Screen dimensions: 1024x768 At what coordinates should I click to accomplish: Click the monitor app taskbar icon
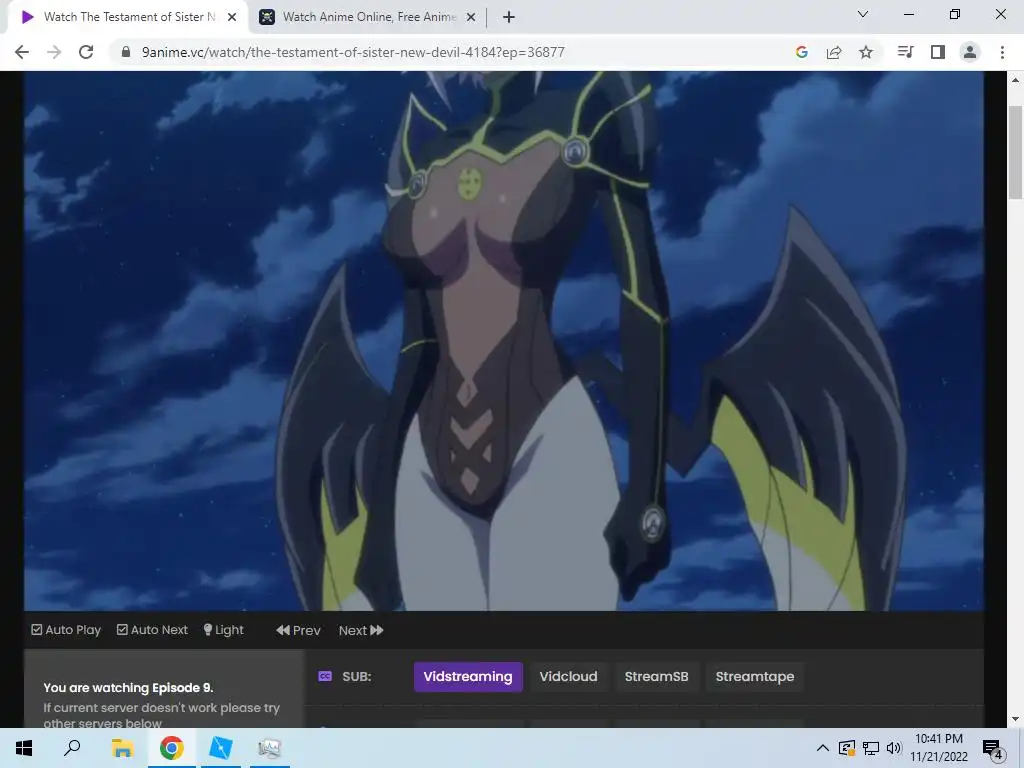(x=270, y=748)
